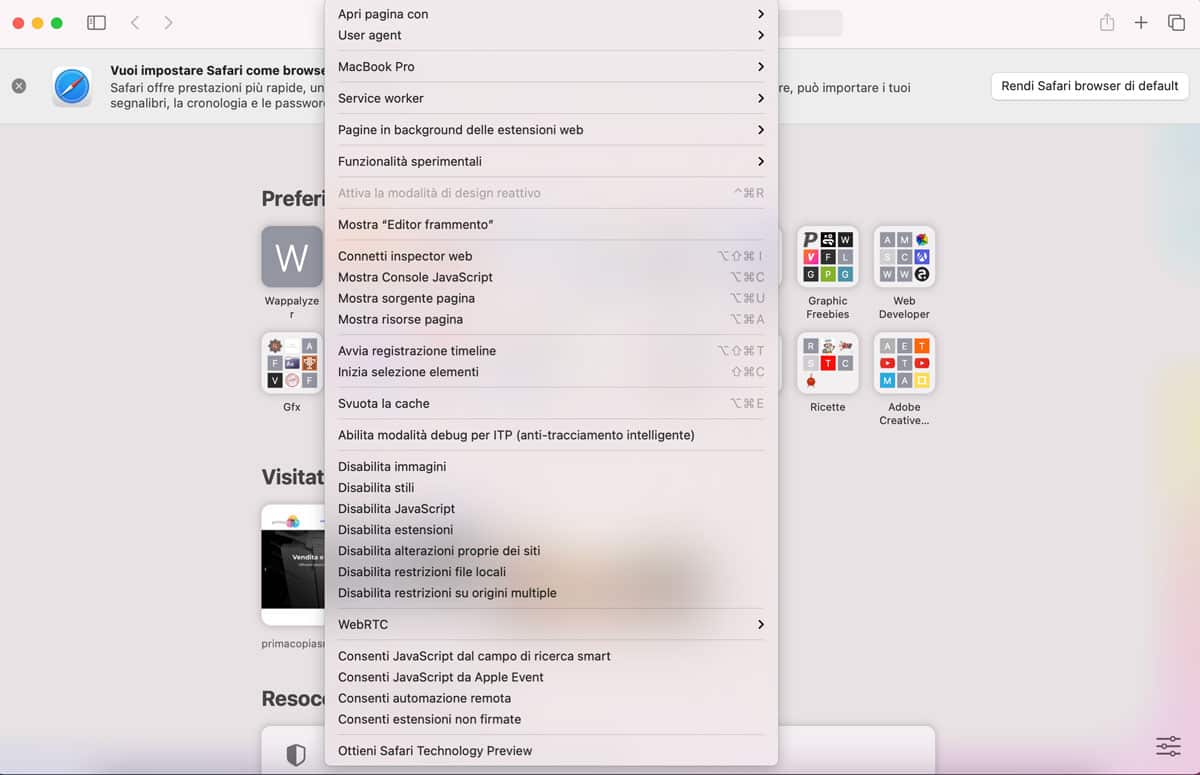Toggle Disabilita immagini menu entry
The height and width of the screenshot is (775, 1200).
coord(551,467)
